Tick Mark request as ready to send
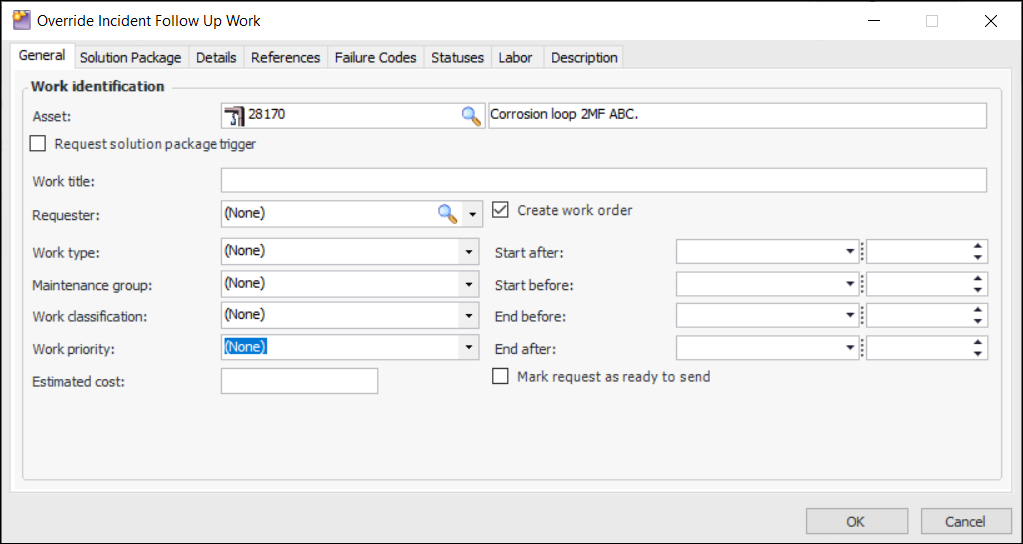 click(501, 377)
